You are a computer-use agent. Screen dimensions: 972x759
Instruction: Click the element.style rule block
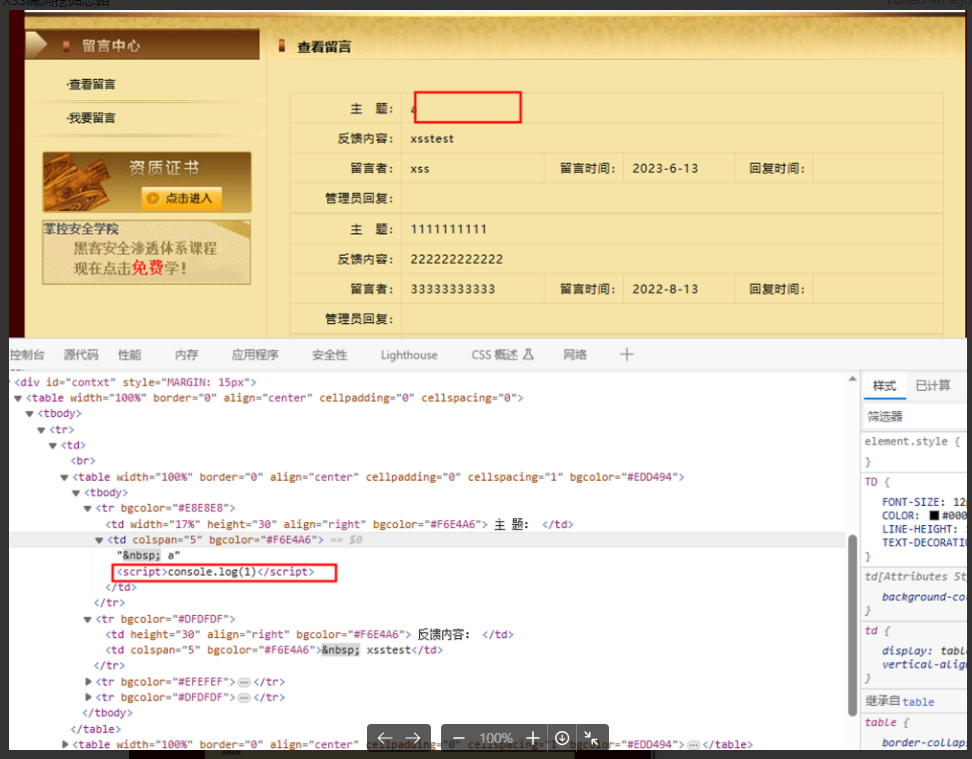[x=914, y=451]
